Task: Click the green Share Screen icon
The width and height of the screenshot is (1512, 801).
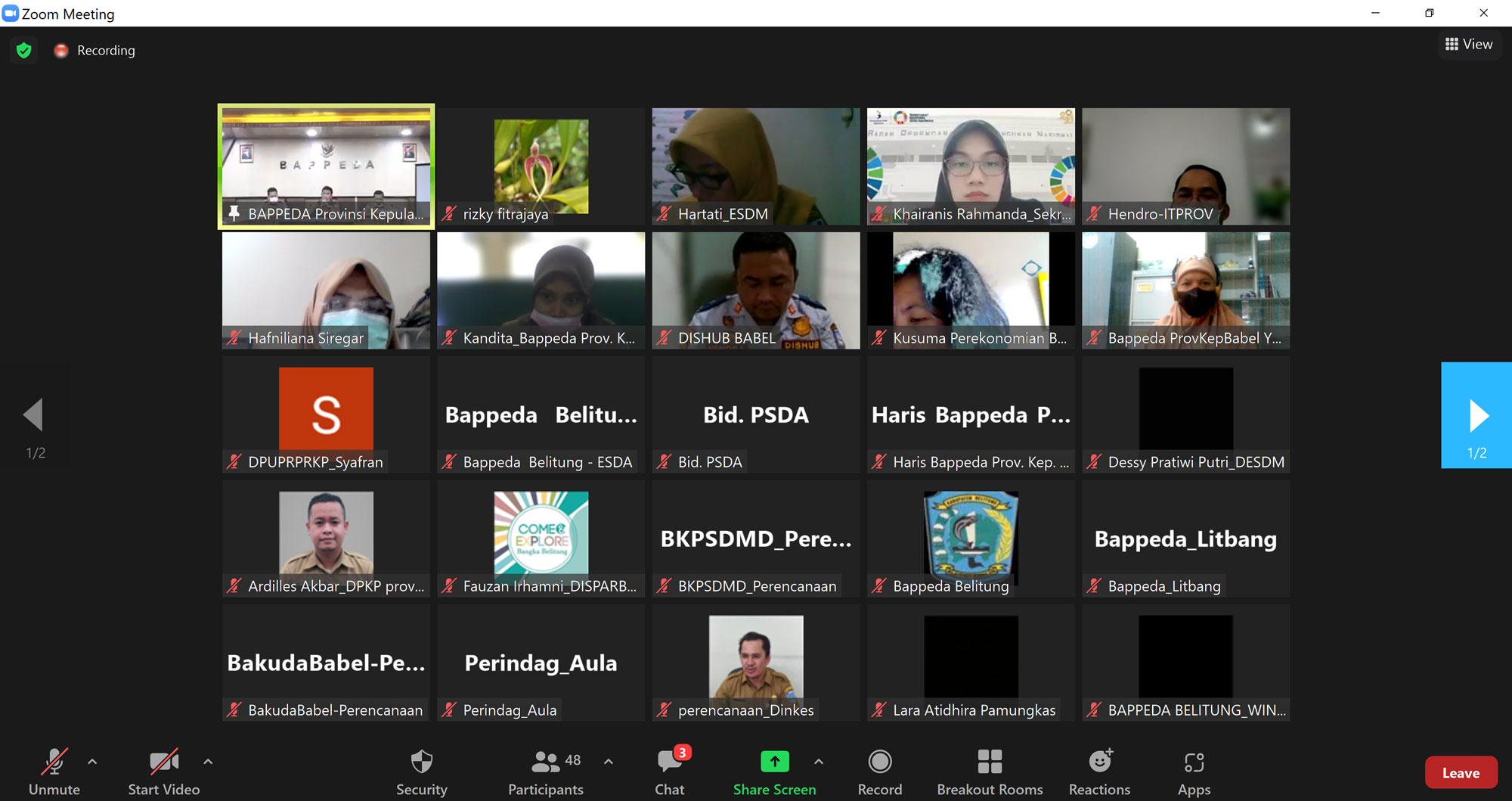Action: click(774, 762)
